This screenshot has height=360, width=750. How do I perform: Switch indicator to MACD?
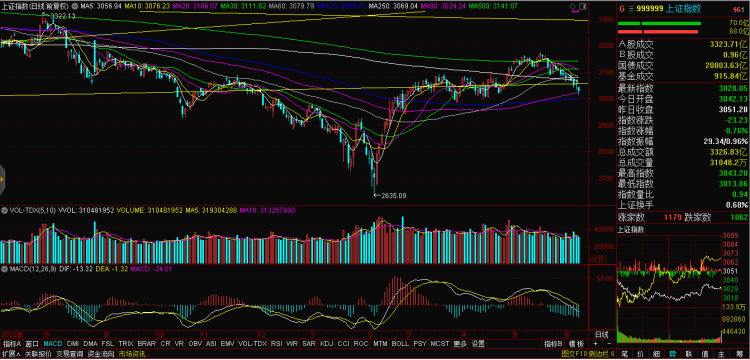coord(53,344)
